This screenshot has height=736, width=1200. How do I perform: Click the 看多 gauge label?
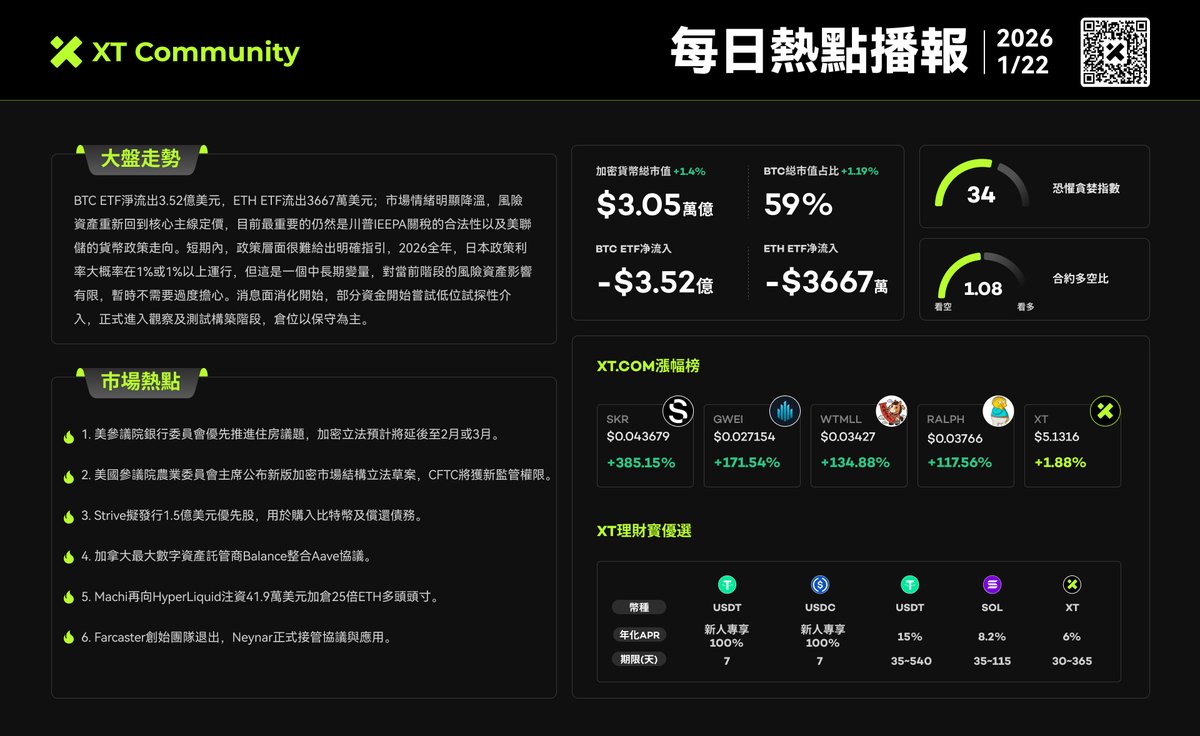(x=1026, y=307)
